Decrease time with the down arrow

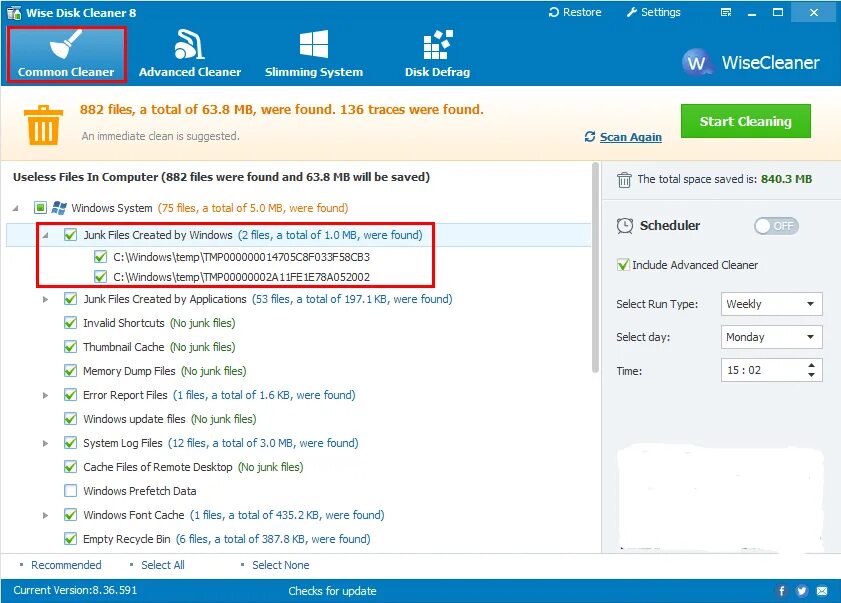point(812,375)
